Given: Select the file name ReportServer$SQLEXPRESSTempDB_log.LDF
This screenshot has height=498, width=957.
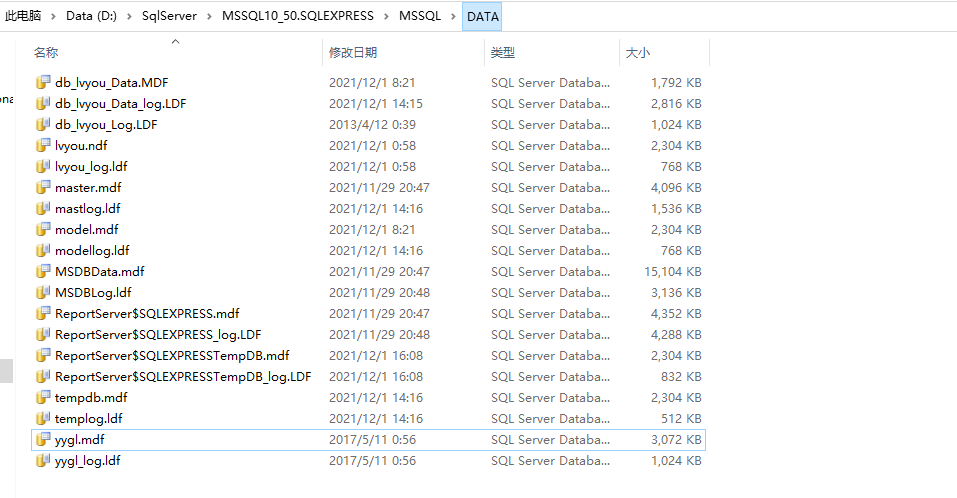Looking at the screenshot, I should coord(183,377).
